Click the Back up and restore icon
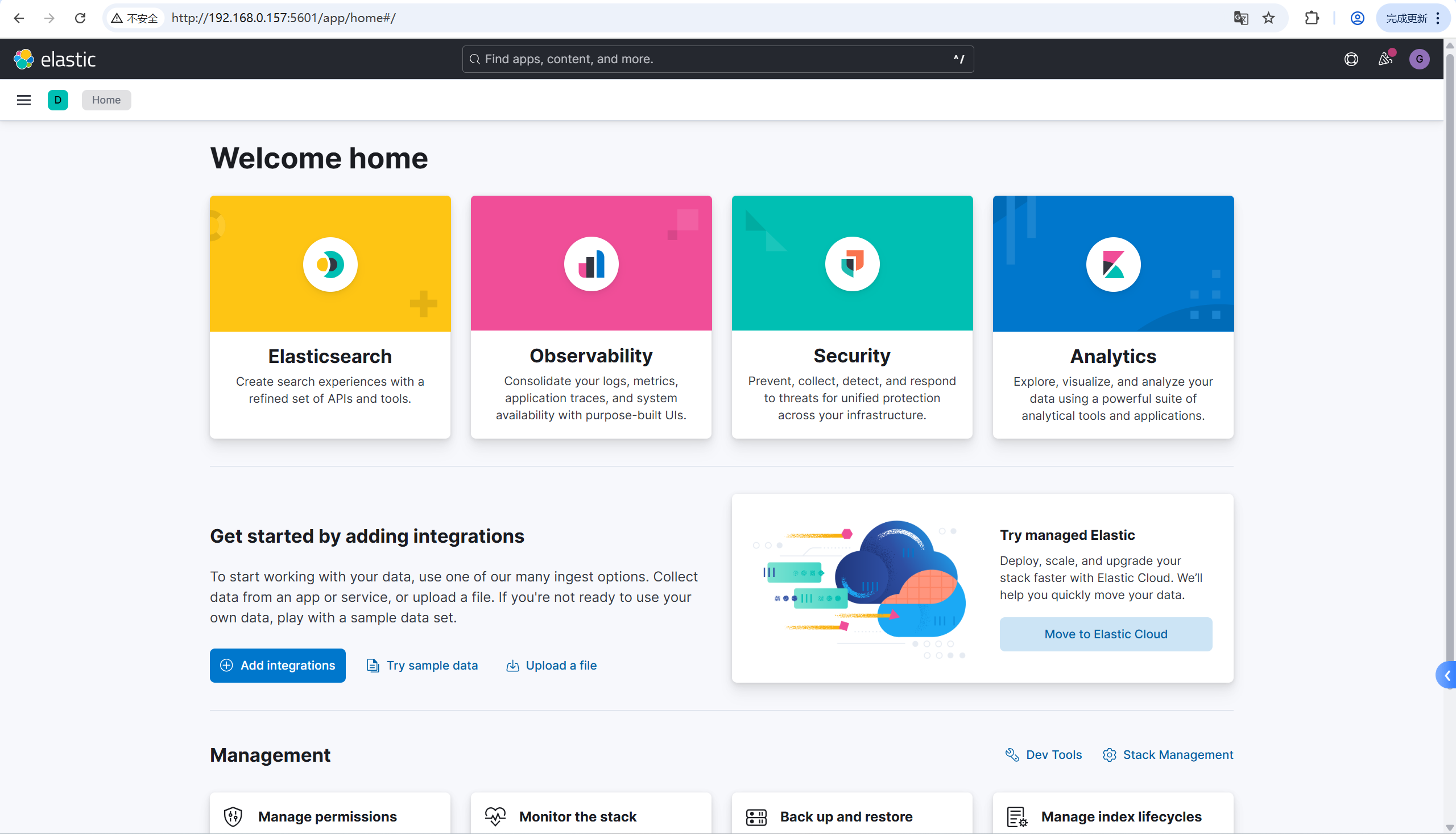1456x834 pixels. point(756,816)
